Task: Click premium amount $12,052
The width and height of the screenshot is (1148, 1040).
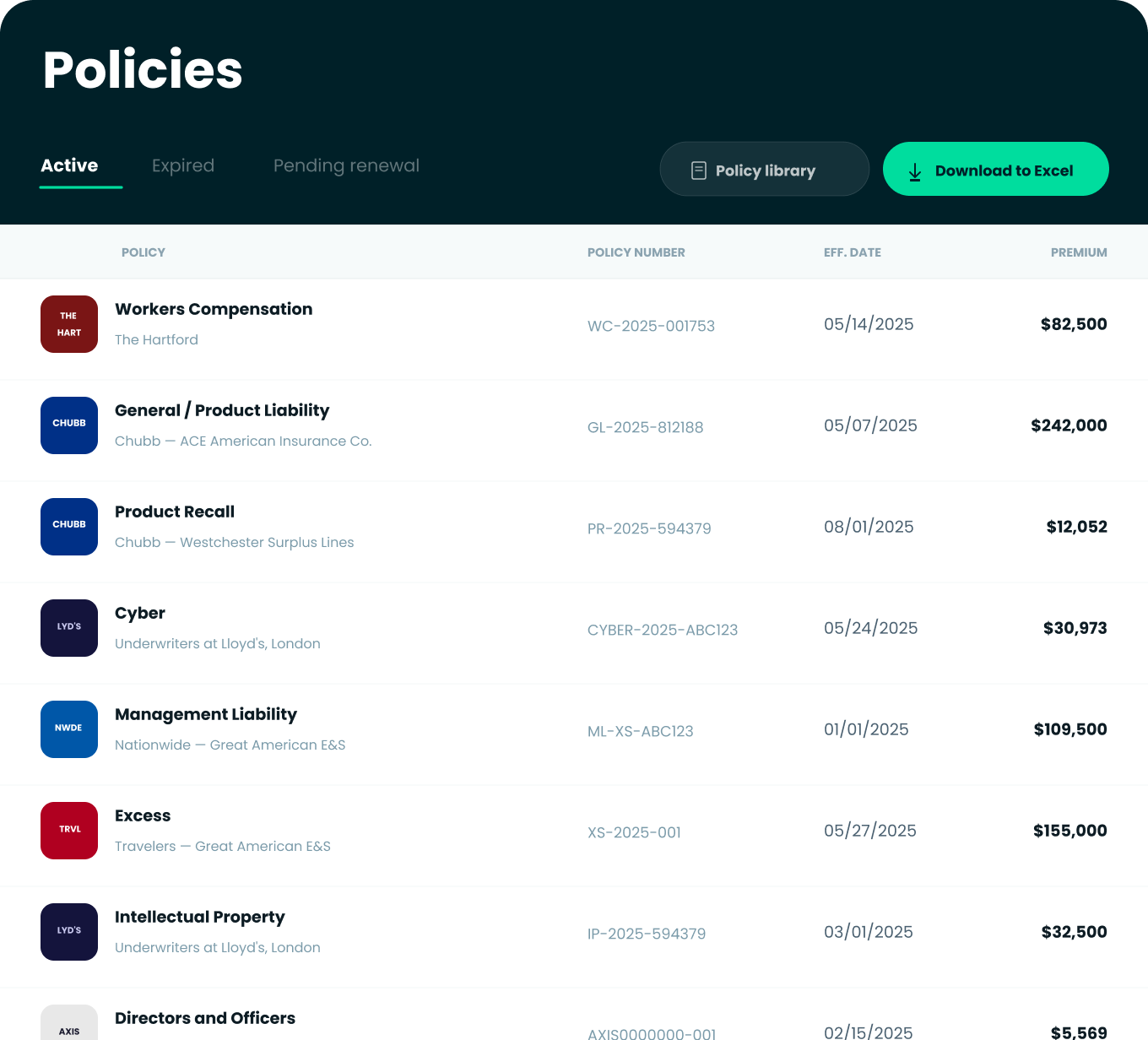Action: click(1076, 527)
